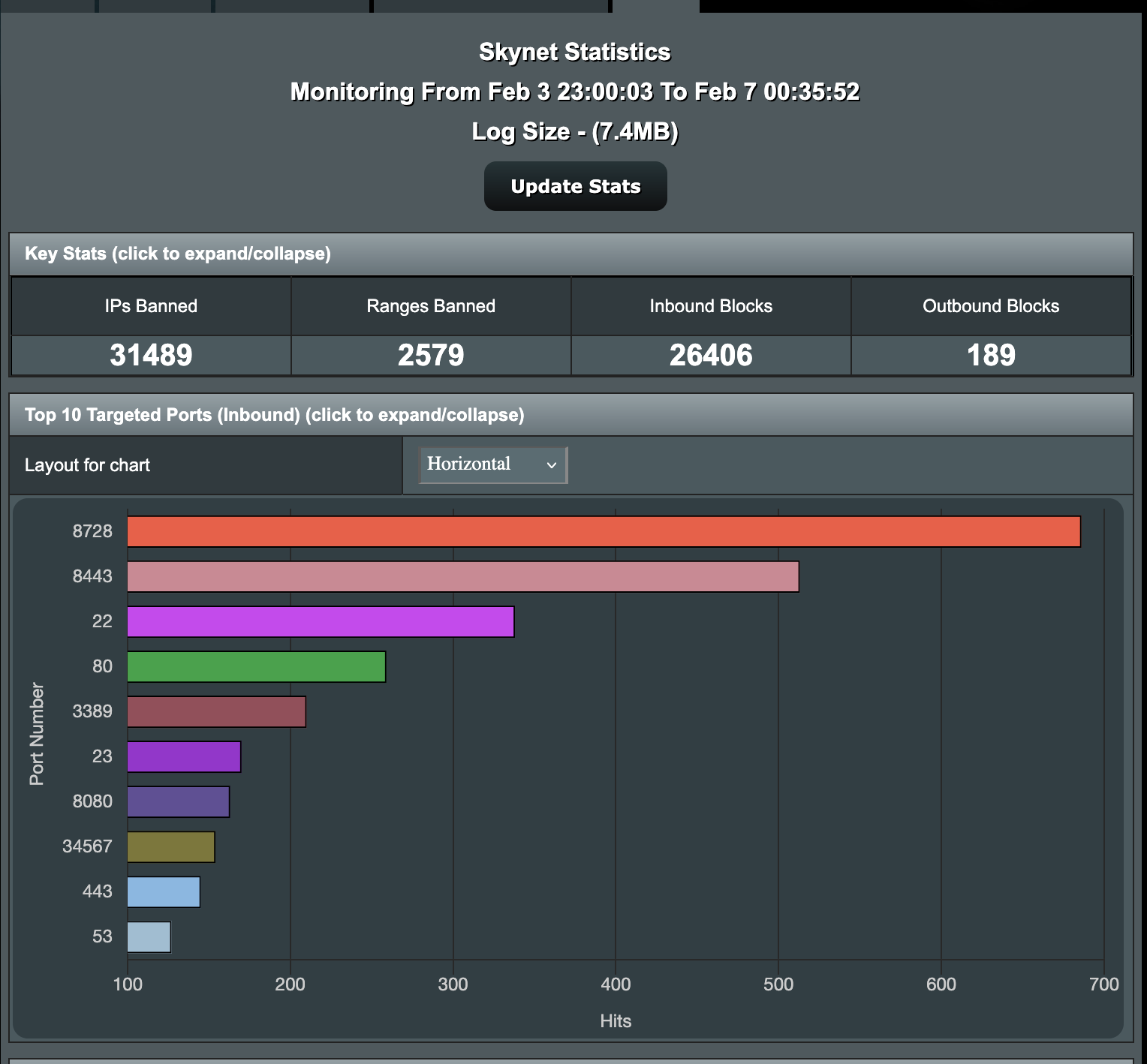
Task: Click the IPs Banned value 31489
Action: click(151, 355)
